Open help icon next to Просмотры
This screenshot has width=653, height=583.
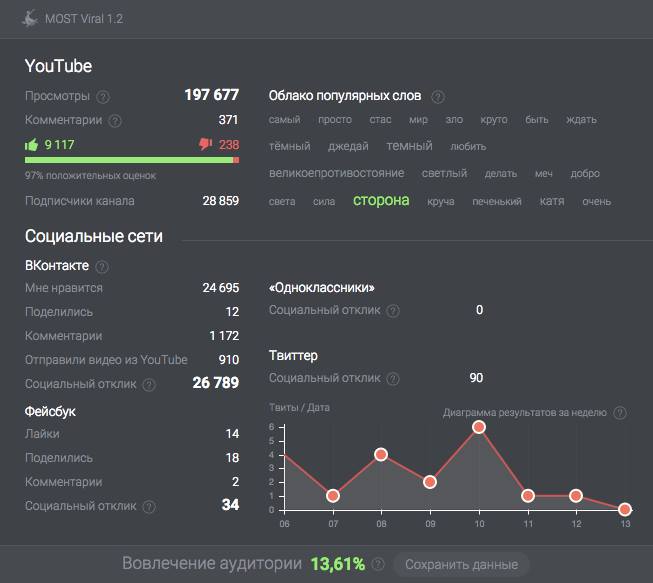click(x=103, y=97)
